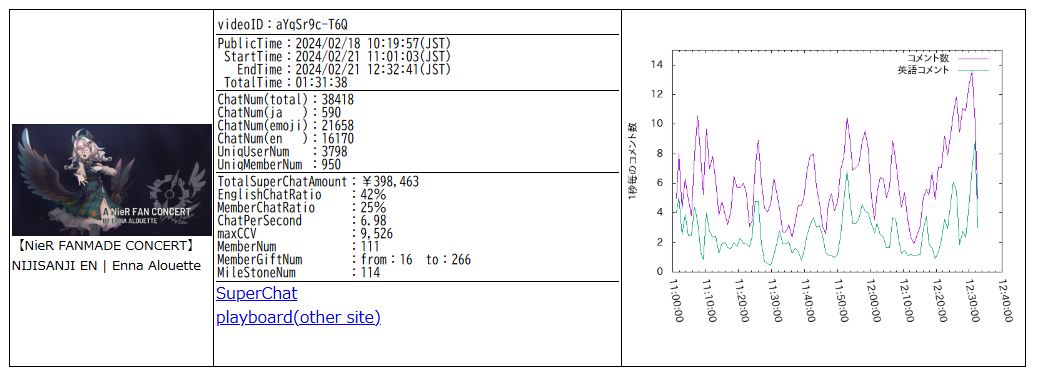This screenshot has width=1037, height=383.
Task: Click the ChatNum(total) 38418 row
Action: (285, 100)
